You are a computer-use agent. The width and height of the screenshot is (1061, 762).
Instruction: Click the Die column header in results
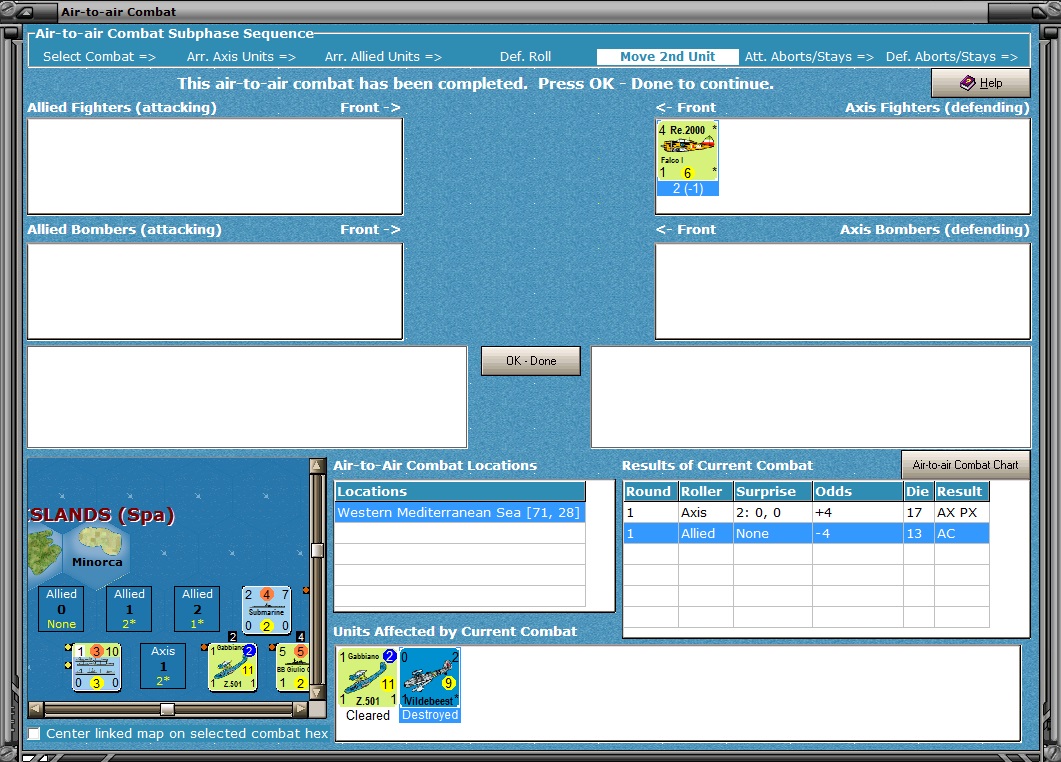[x=918, y=491]
